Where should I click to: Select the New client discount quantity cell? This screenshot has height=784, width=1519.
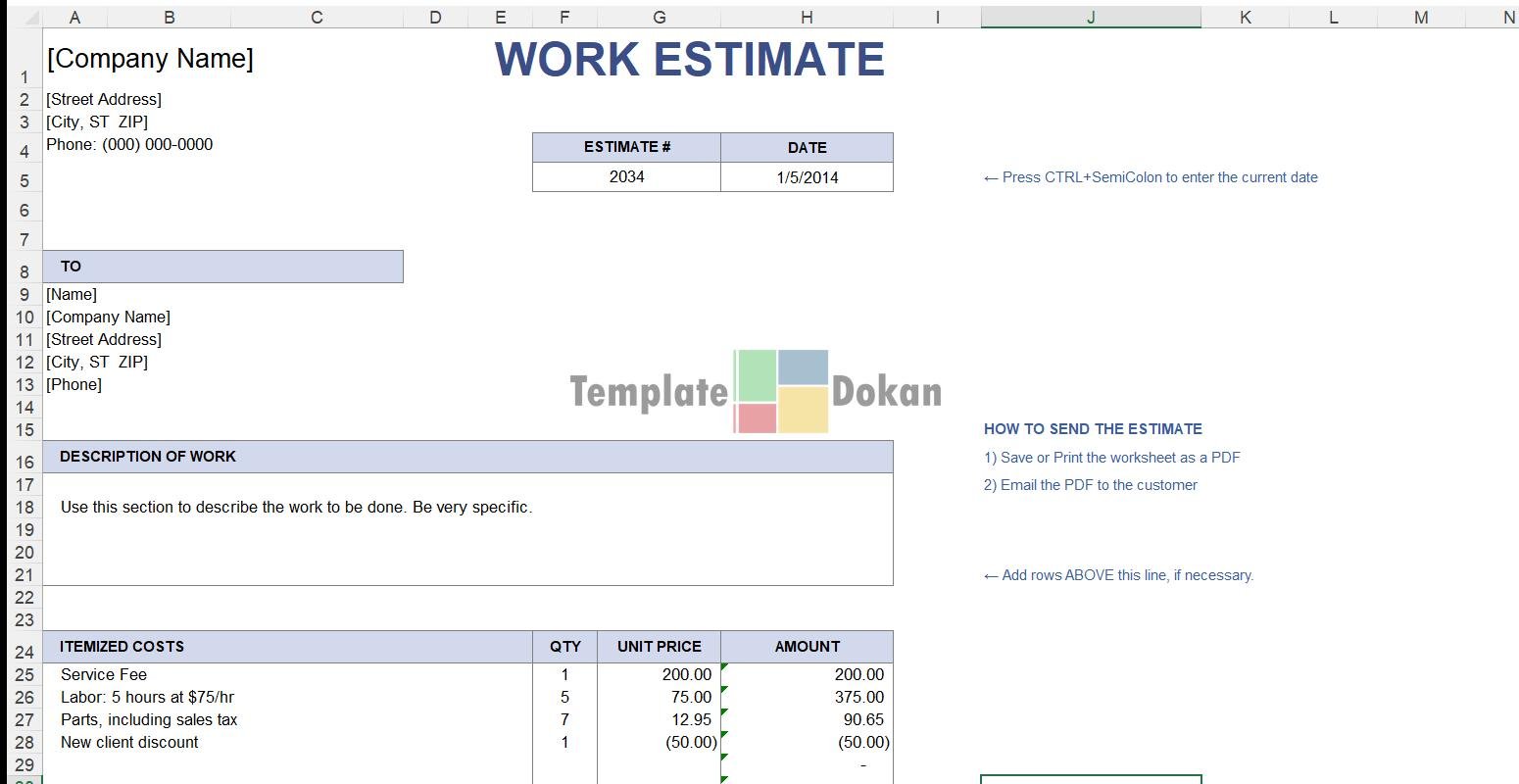[564, 742]
